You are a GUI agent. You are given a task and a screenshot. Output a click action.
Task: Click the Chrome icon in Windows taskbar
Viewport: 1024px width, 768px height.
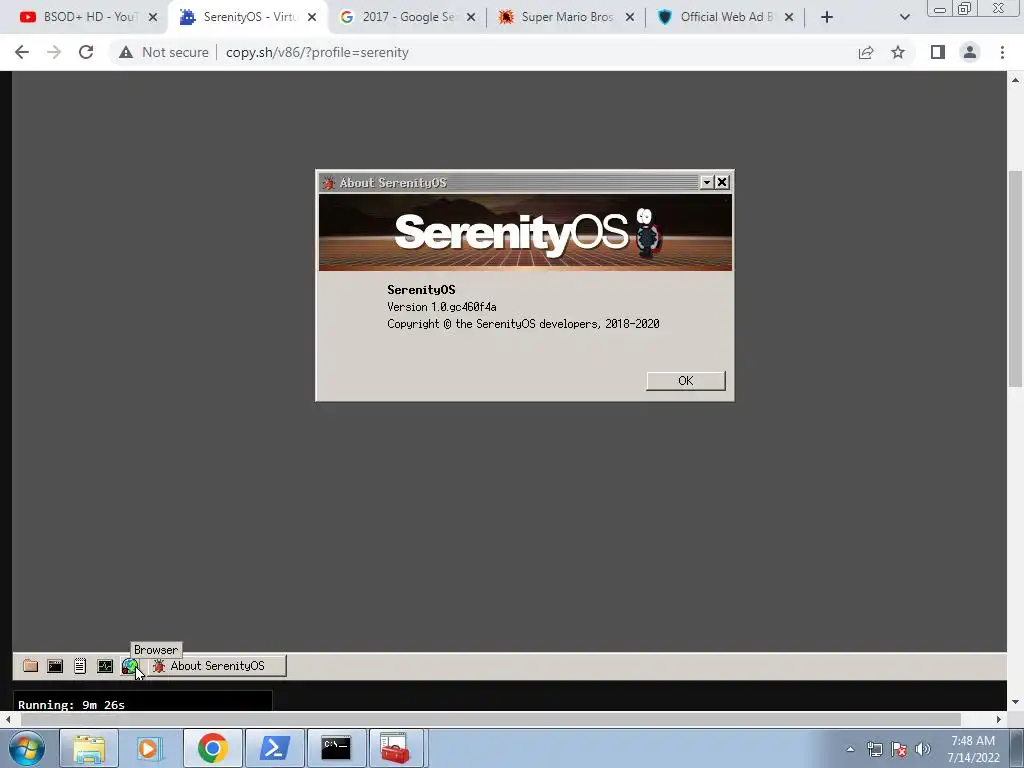click(212, 748)
